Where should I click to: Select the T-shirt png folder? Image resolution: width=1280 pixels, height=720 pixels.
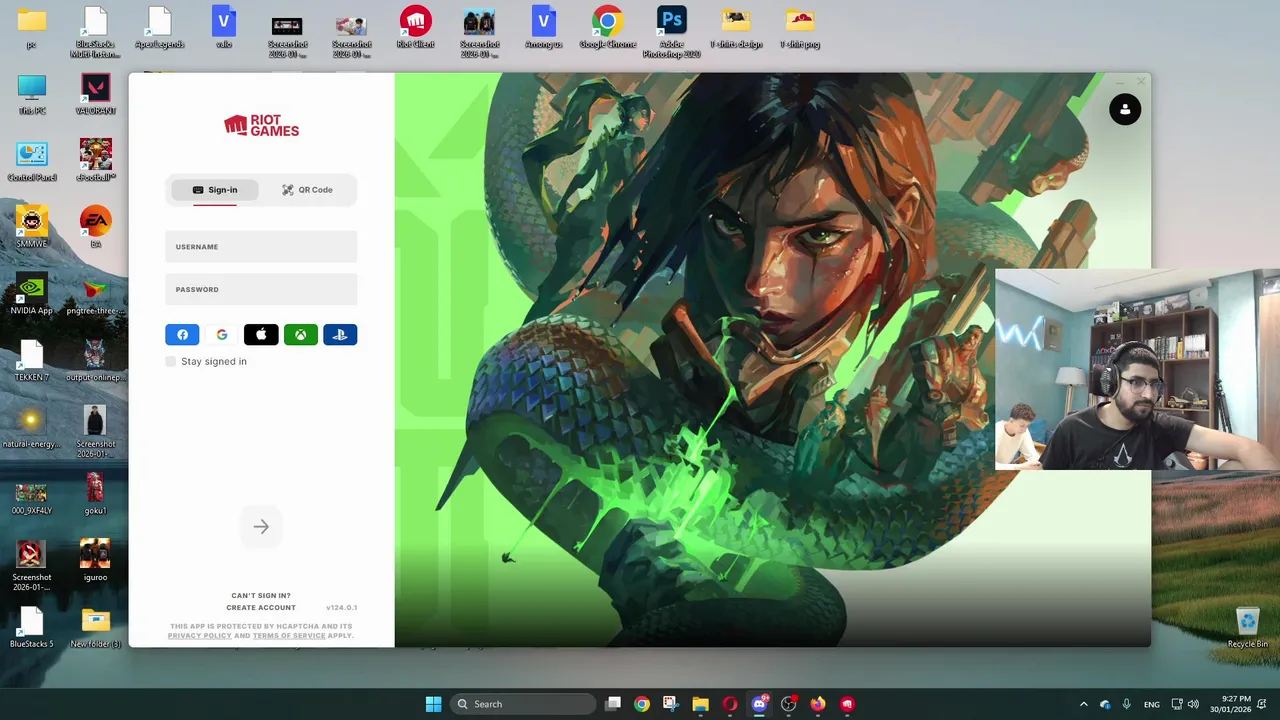click(799, 28)
